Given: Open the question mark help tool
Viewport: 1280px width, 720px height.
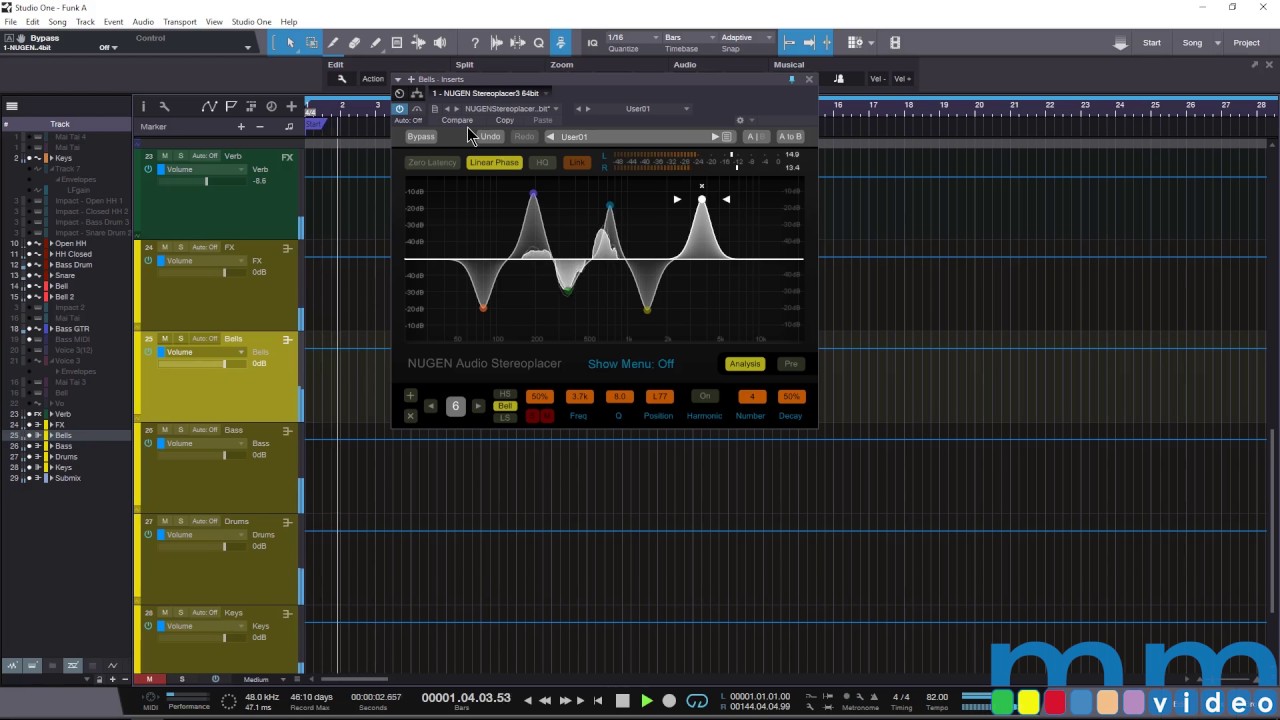Looking at the screenshot, I should coord(475,43).
